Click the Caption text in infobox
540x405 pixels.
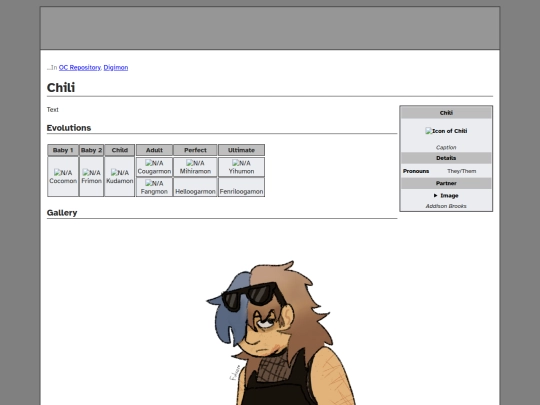coord(446,147)
